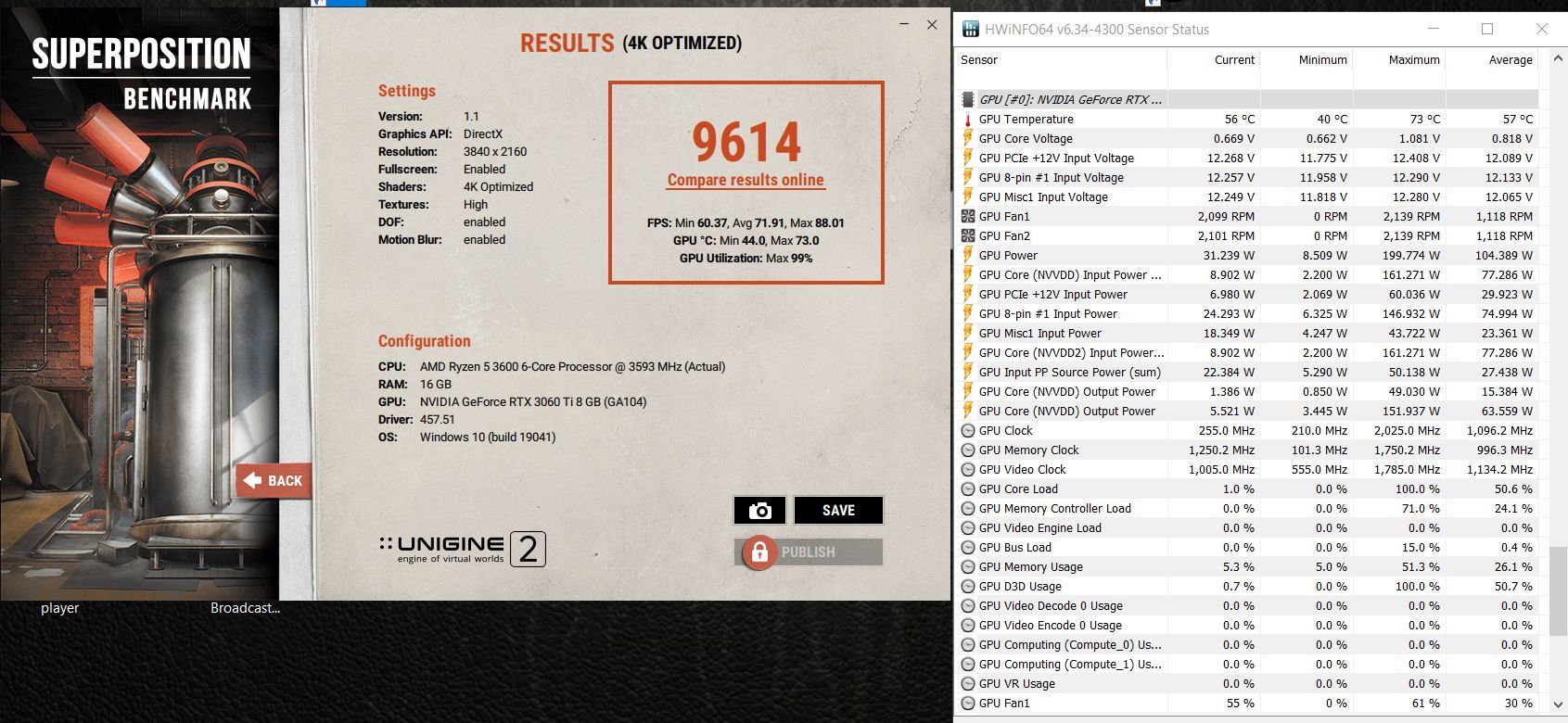Click the player desktop icon label
Viewport: 1568px width, 723px height.
tap(59, 608)
